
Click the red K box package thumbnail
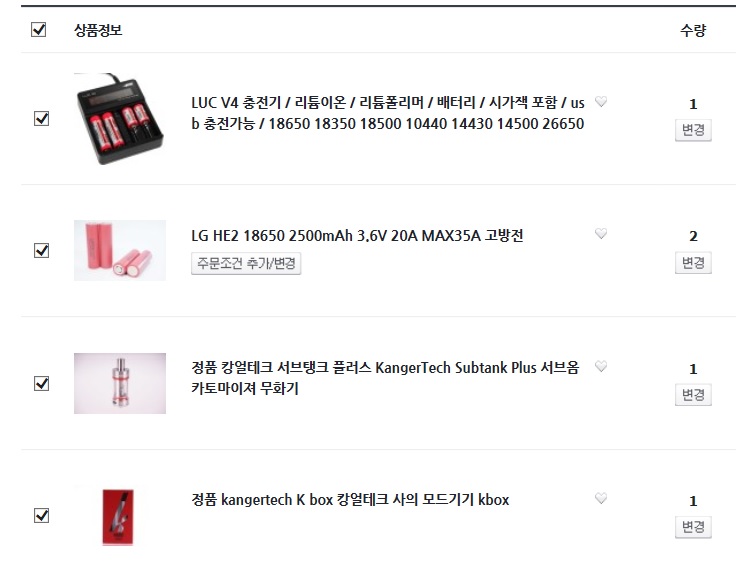coord(118,517)
